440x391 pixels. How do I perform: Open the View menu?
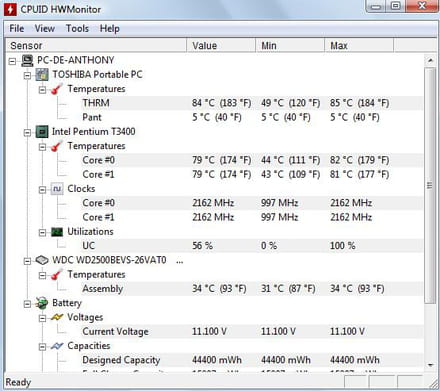click(x=45, y=29)
